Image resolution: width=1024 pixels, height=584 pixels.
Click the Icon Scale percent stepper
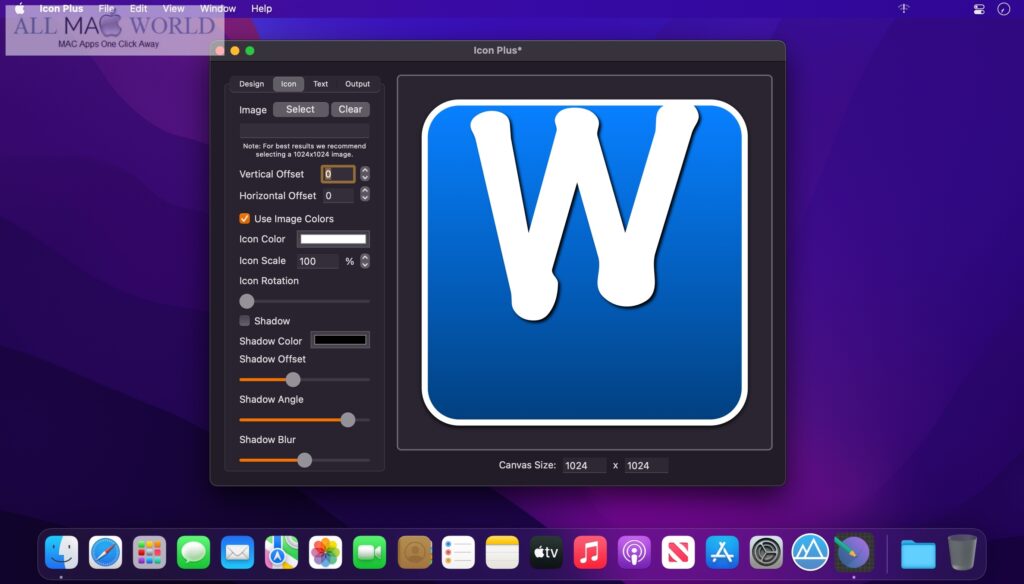click(365, 261)
